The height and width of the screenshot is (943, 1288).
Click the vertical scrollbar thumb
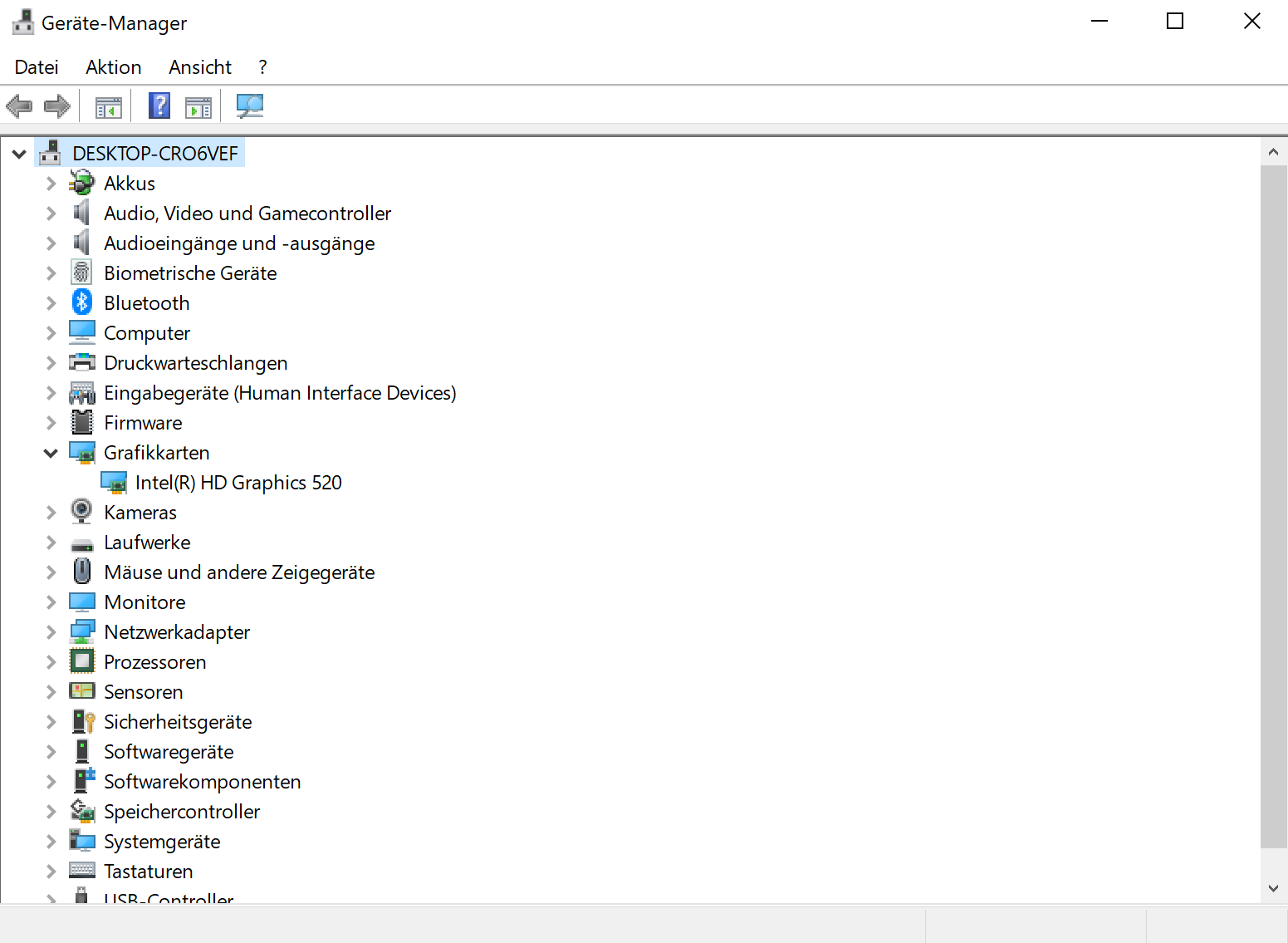pos(1273,507)
